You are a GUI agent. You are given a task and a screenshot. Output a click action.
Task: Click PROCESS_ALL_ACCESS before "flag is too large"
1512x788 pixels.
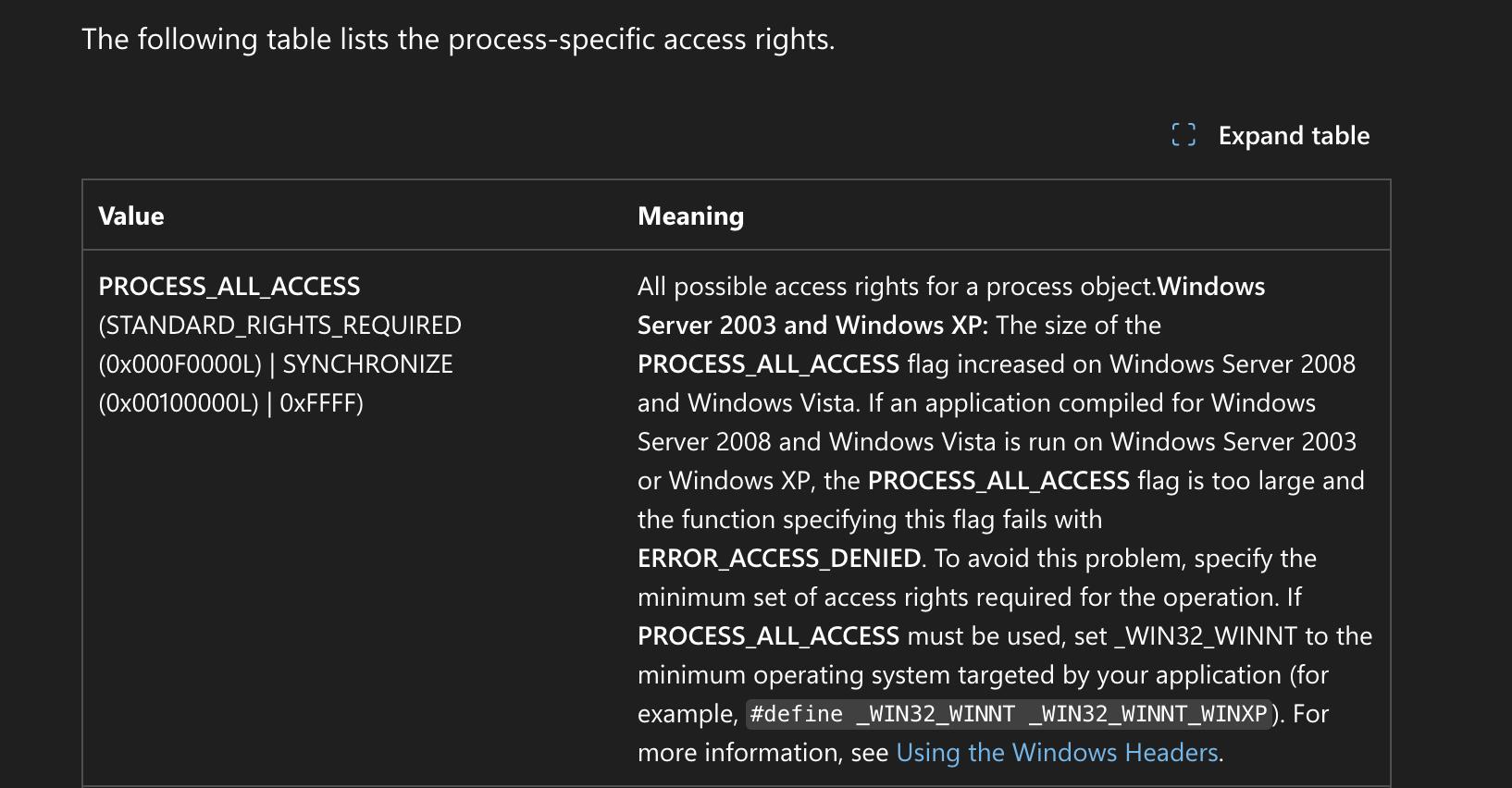click(x=998, y=481)
